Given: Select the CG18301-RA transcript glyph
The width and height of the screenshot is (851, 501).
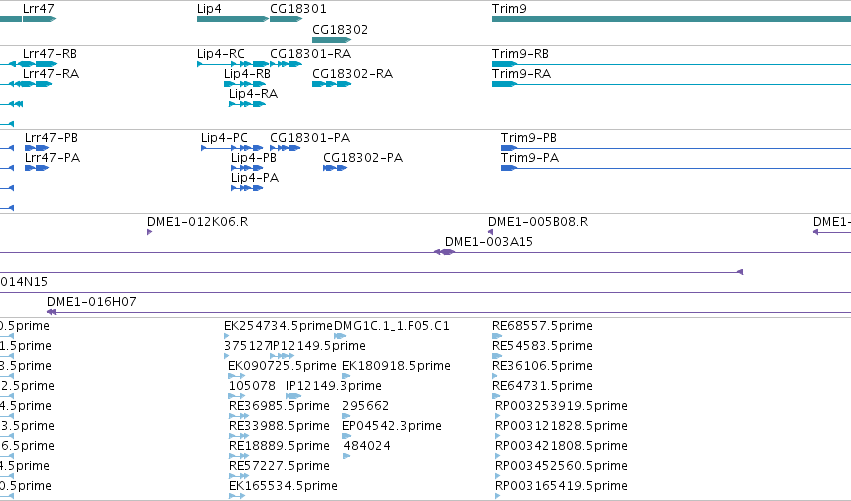Looking at the screenshot, I should click(286, 64).
